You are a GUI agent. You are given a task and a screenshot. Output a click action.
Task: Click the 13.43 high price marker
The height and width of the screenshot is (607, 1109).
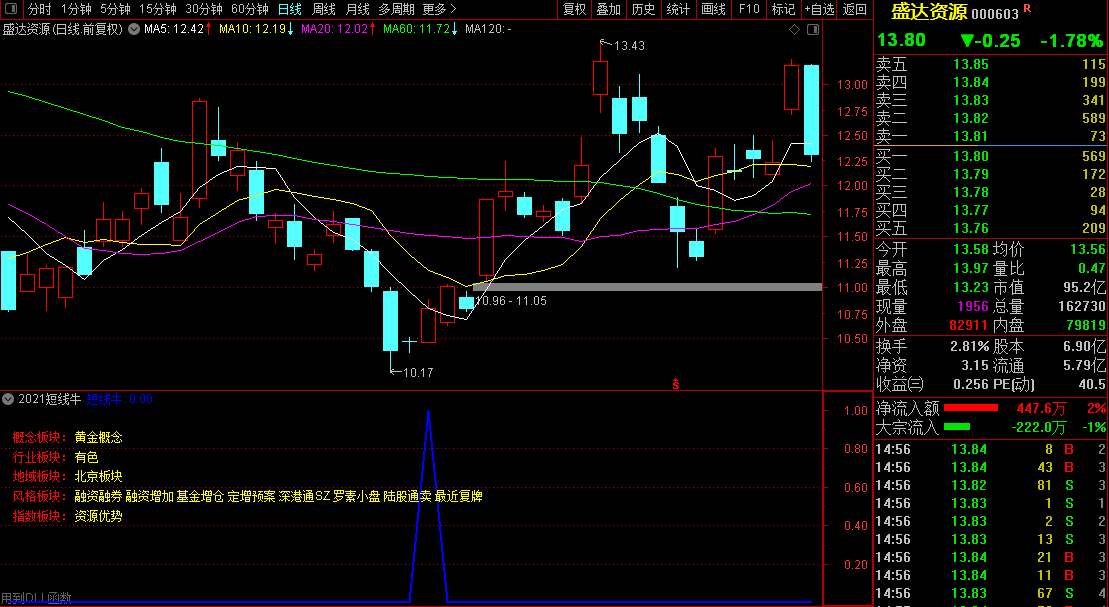coord(628,45)
